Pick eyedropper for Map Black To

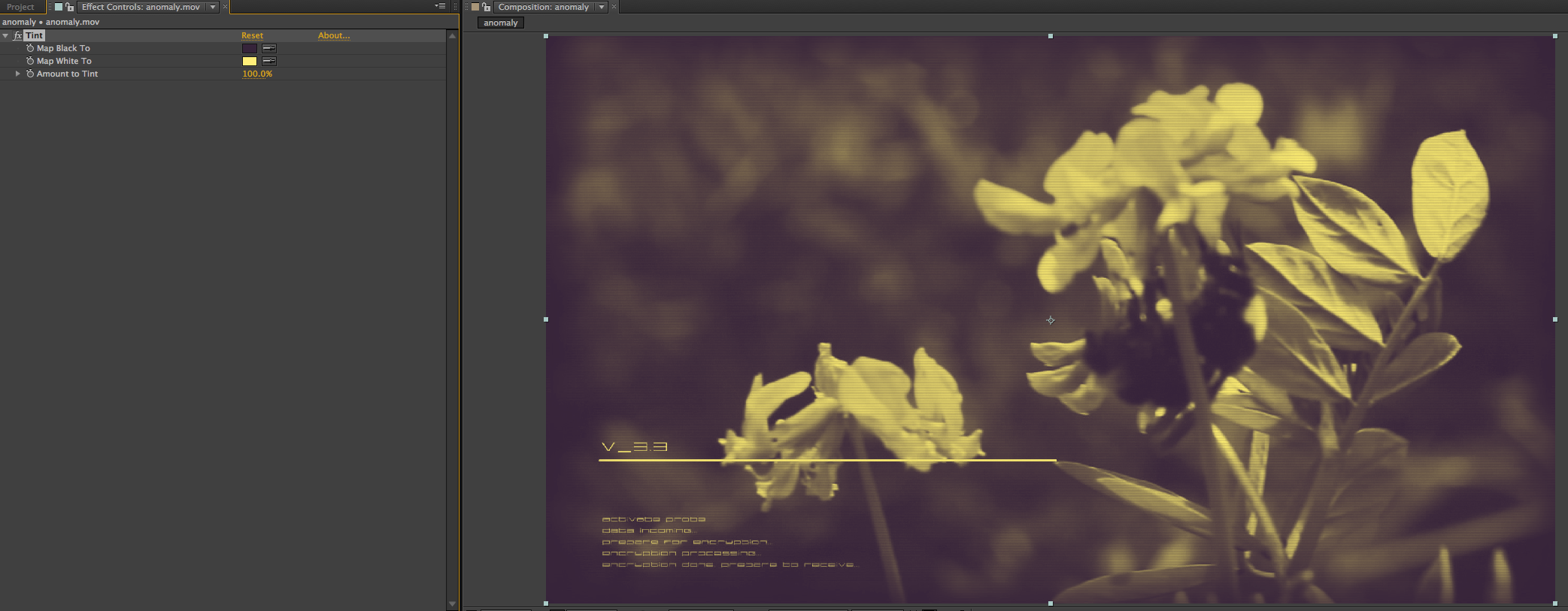[x=269, y=48]
